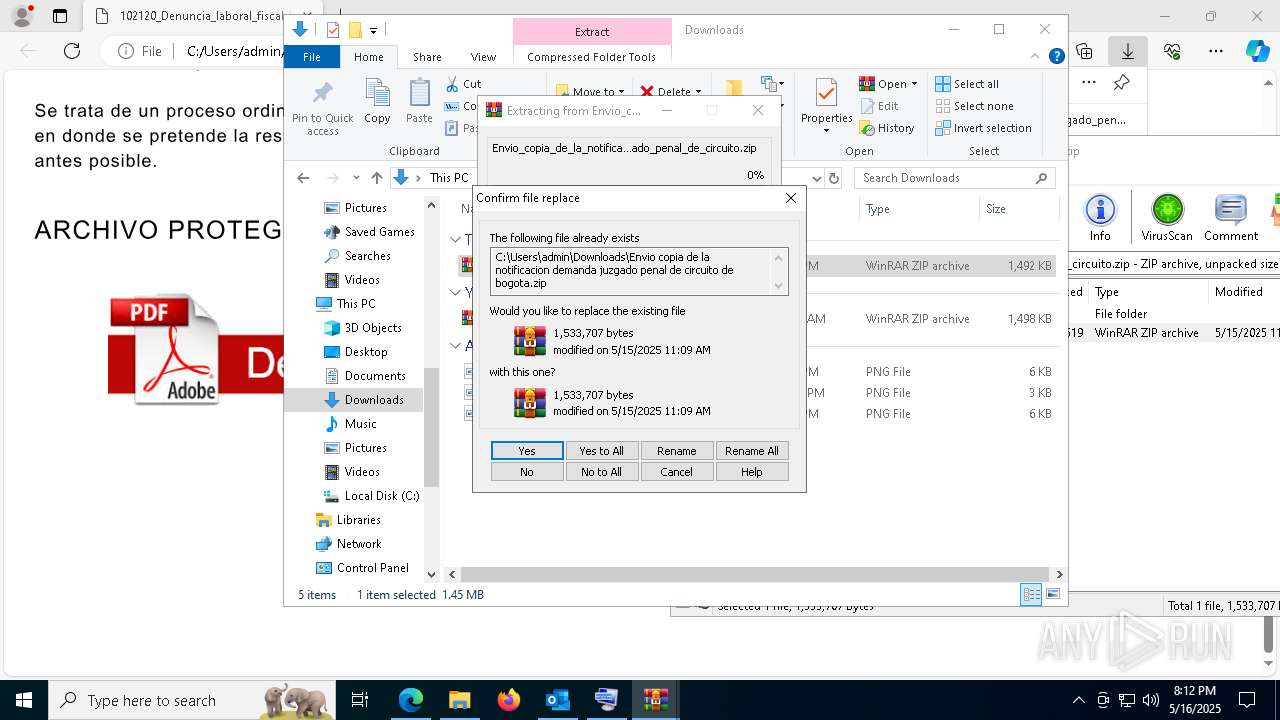Choose No in replace dialog
Screen dimensions: 1280x720
527,472
